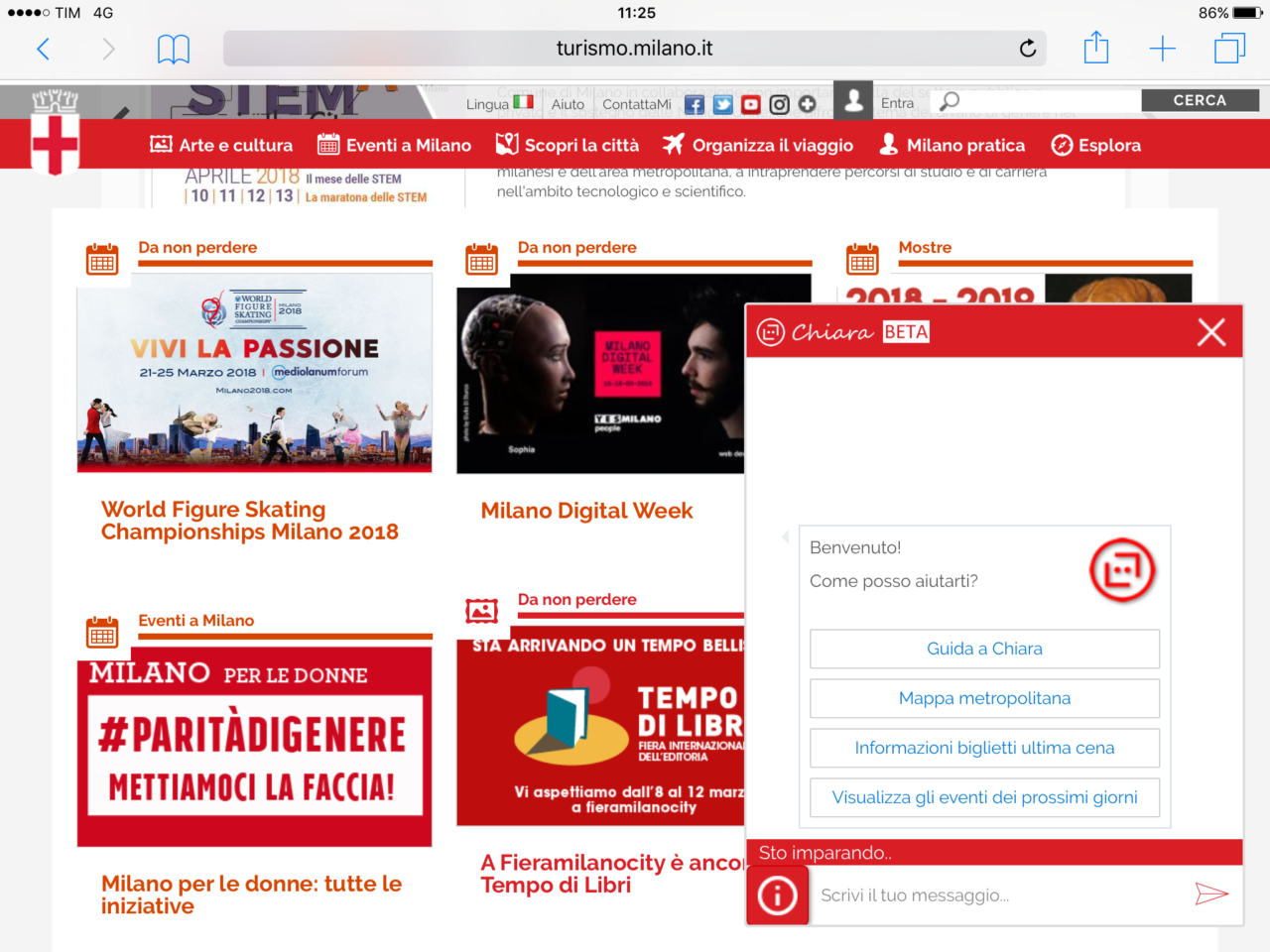Choose Visualizza gli eventi dei prossimi giorni
This screenshot has width=1270, height=952.
coord(984,797)
